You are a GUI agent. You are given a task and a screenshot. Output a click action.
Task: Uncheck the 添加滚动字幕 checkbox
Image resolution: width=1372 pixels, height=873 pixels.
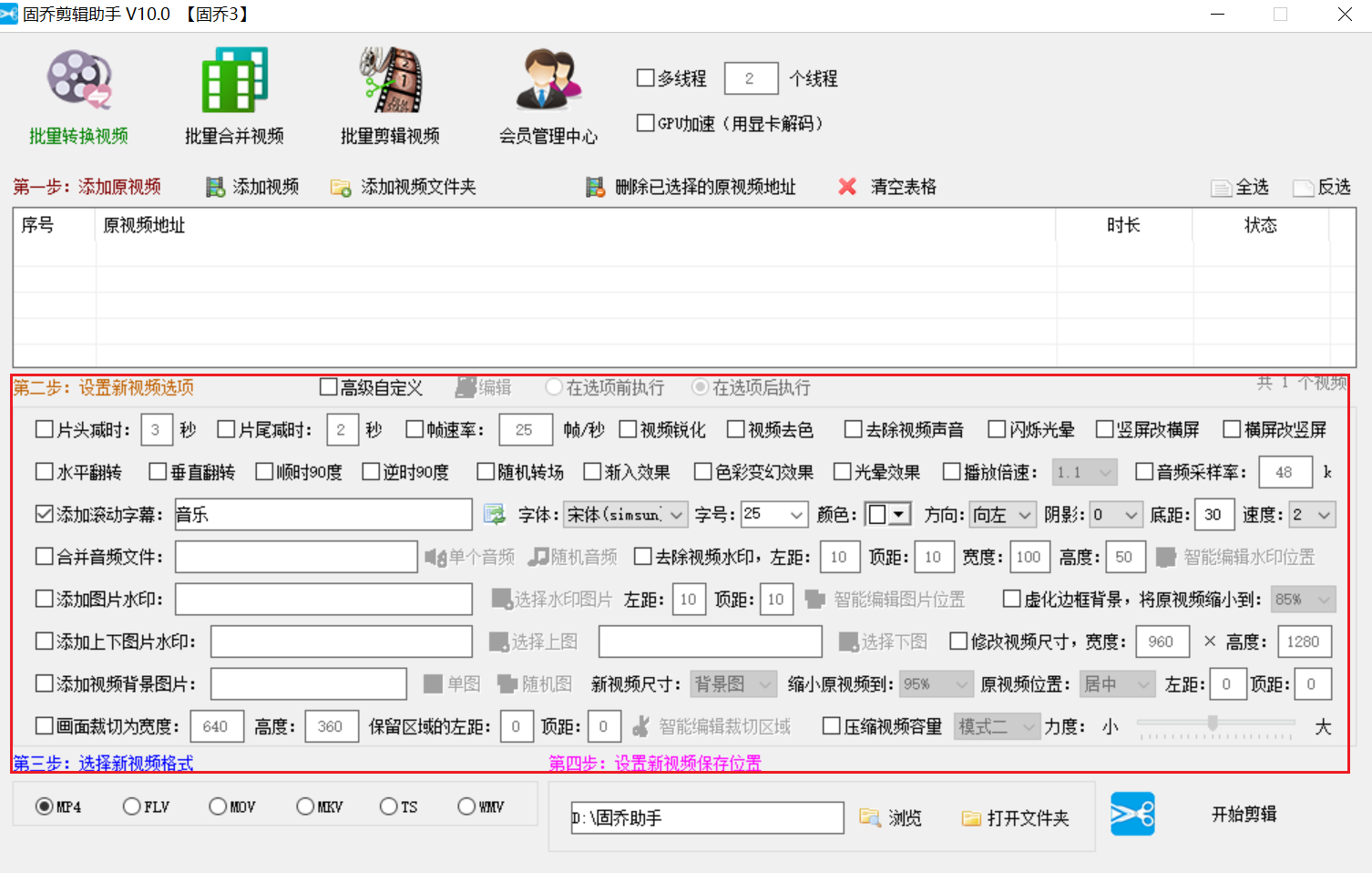point(43,514)
